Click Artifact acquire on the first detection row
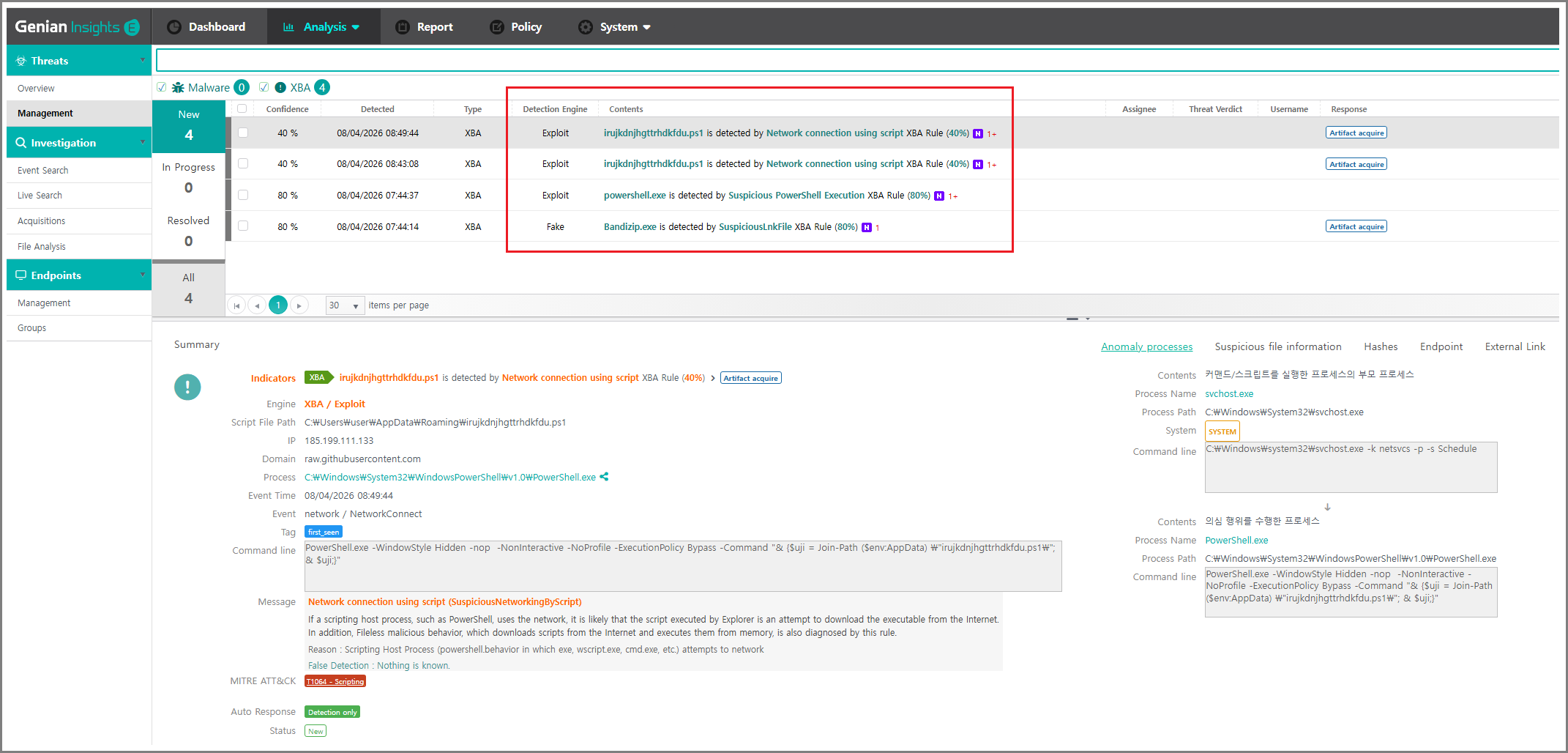The height and width of the screenshot is (753, 1568). click(1356, 133)
